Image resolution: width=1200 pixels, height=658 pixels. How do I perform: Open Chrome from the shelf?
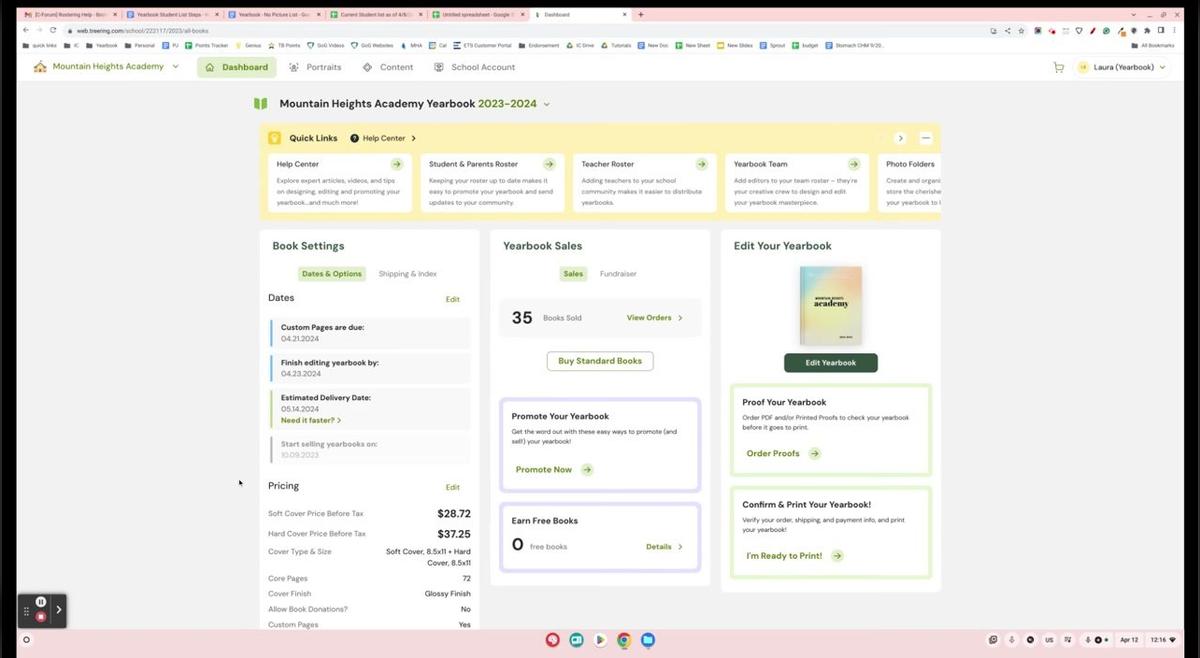pos(623,639)
